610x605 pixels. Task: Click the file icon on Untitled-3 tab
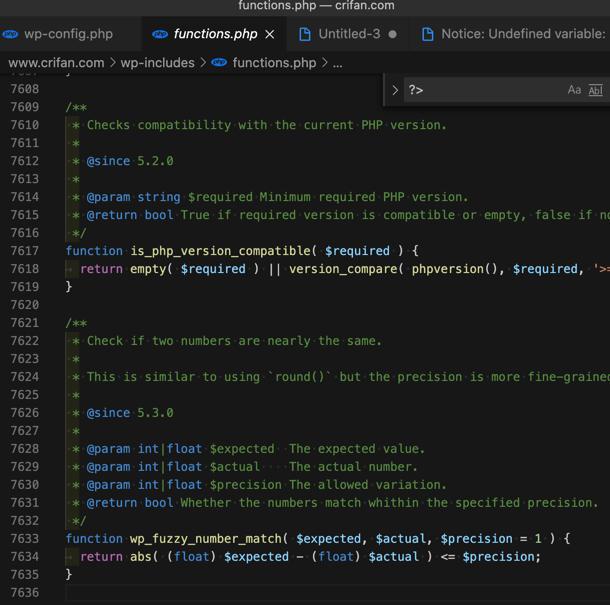(305, 34)
